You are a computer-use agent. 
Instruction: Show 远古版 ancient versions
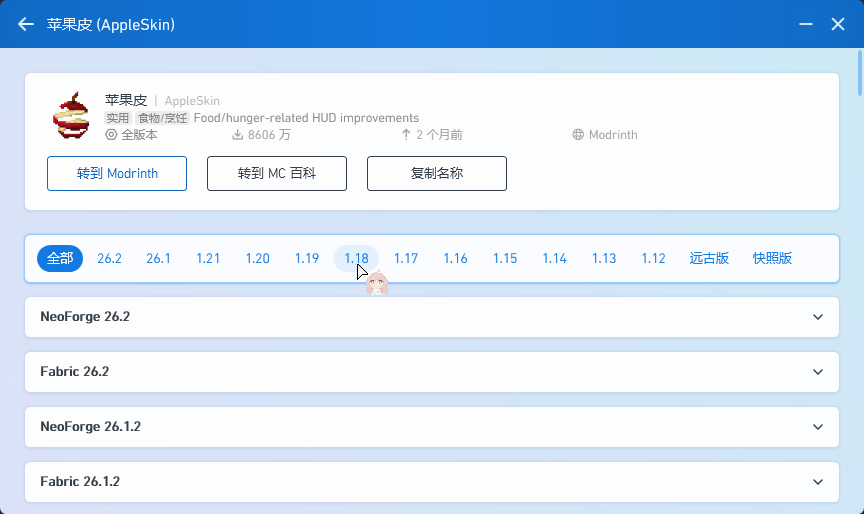[x=709, y=258]
